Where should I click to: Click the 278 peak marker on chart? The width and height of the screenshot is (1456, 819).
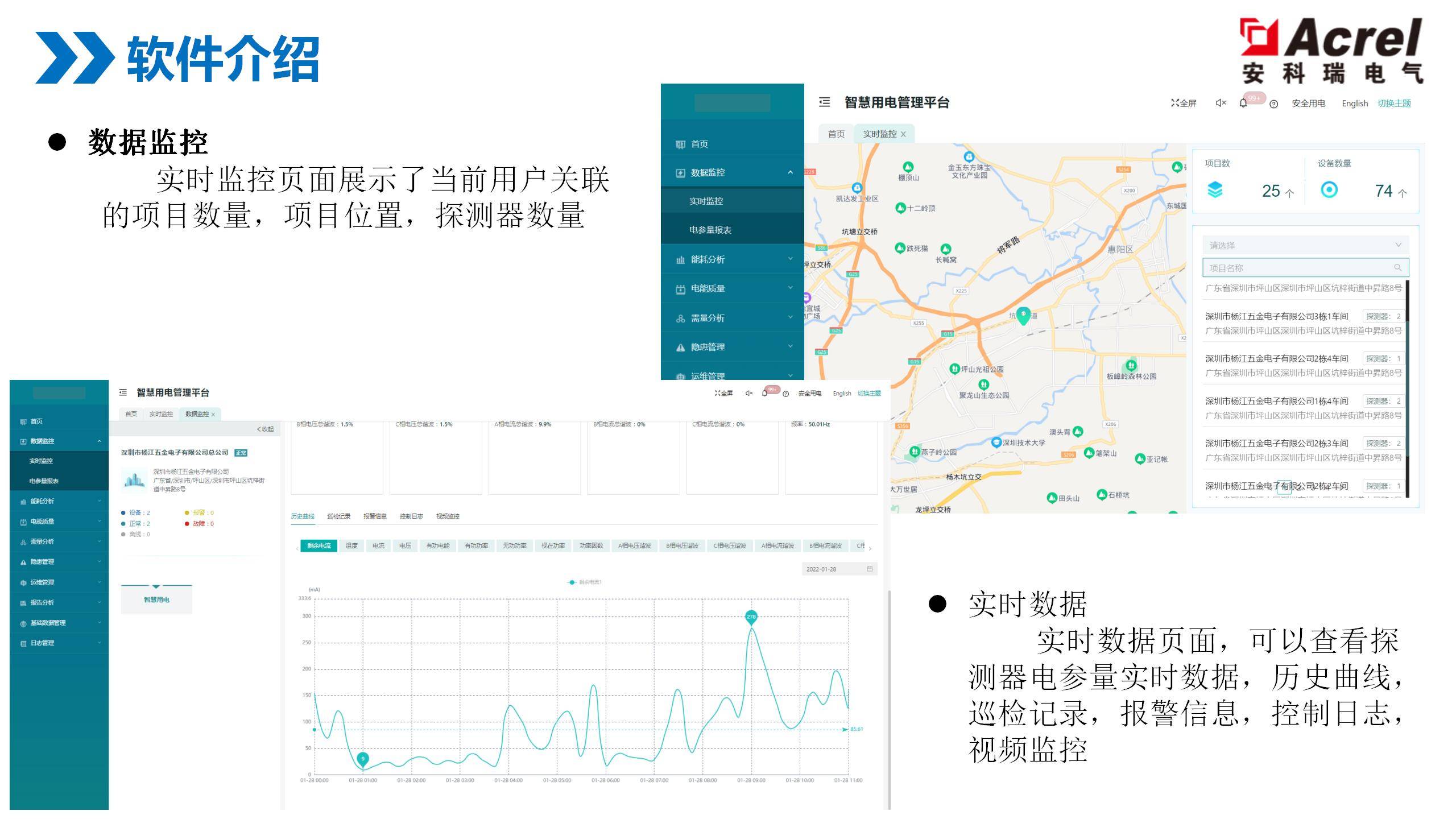point(751,617)
